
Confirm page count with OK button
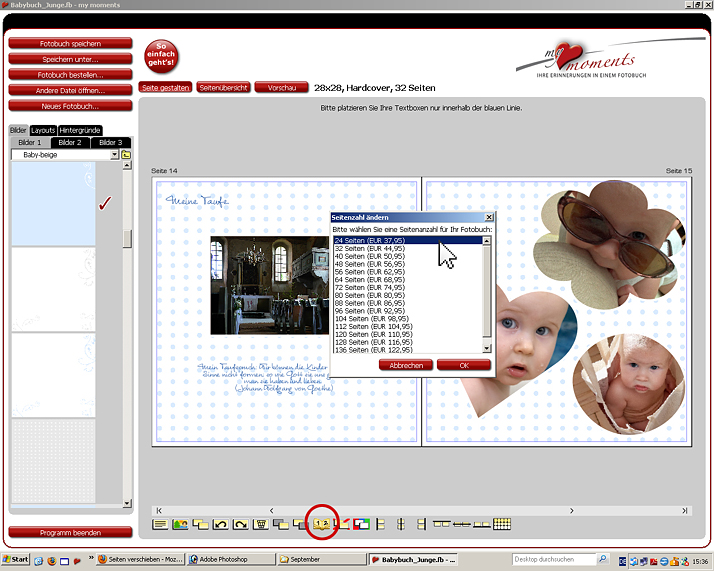(x=464, y=365)
